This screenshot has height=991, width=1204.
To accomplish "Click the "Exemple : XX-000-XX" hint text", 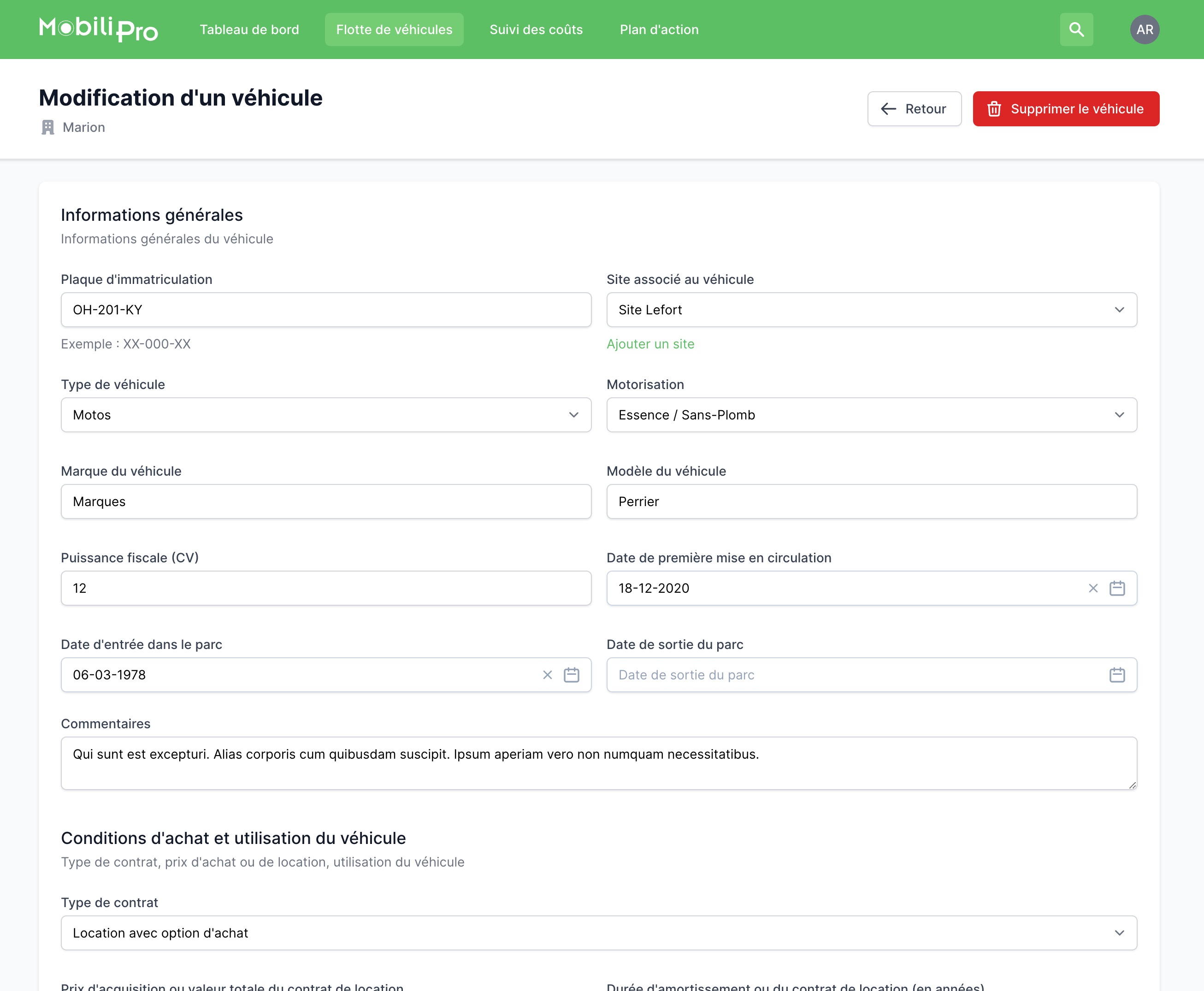I will 125,344.
